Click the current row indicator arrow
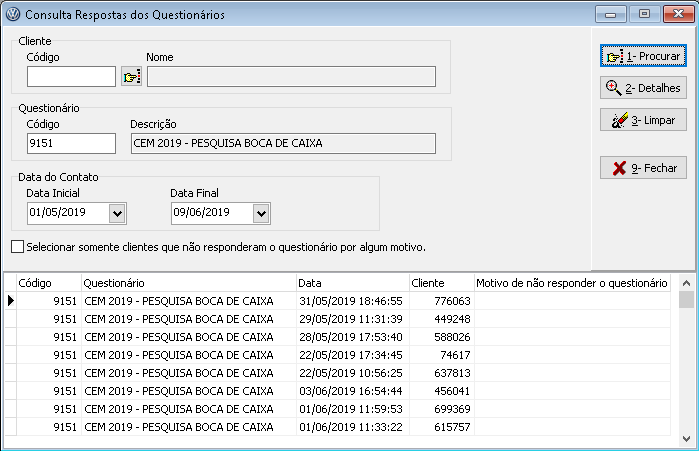This screenshot has width=699, height=451. [x=11, y=301]
